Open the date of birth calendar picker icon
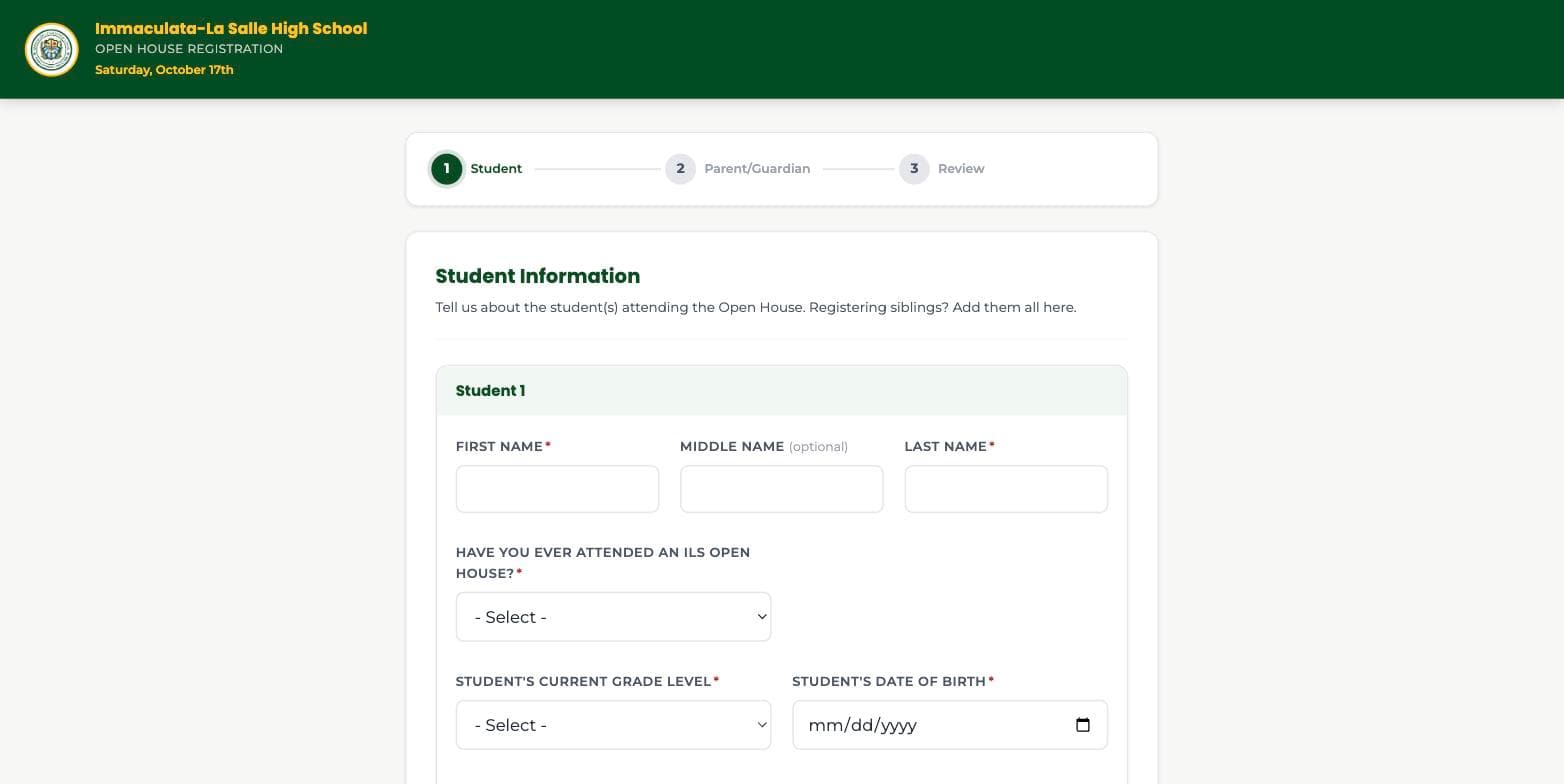1564x784 pixels. (1083, 725)
